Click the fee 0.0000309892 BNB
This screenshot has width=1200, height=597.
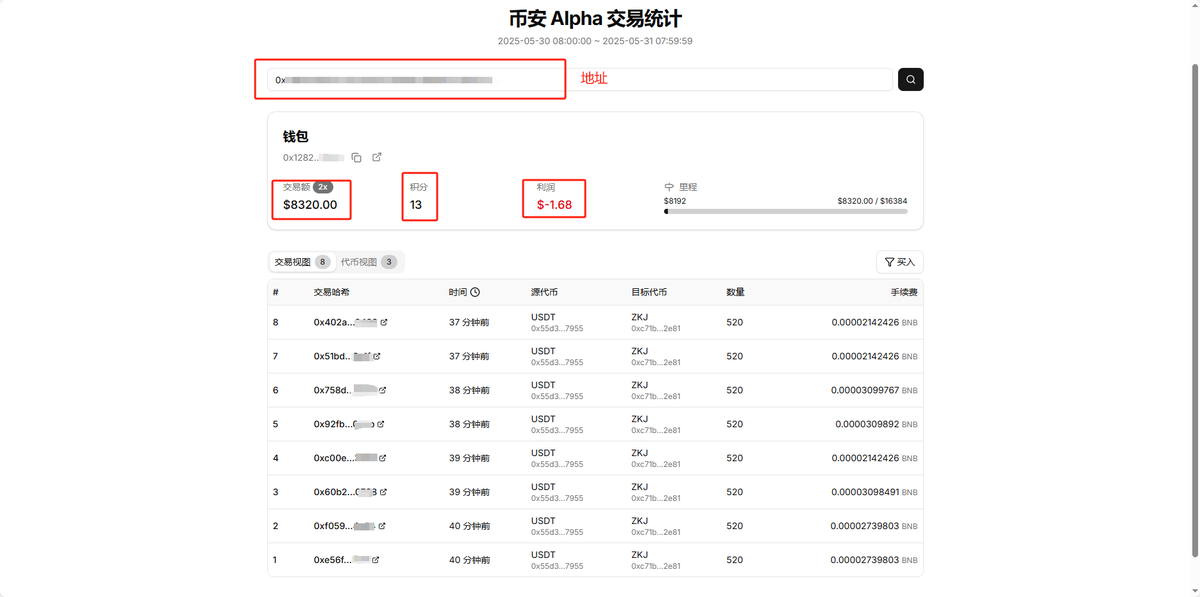[877, 424]
